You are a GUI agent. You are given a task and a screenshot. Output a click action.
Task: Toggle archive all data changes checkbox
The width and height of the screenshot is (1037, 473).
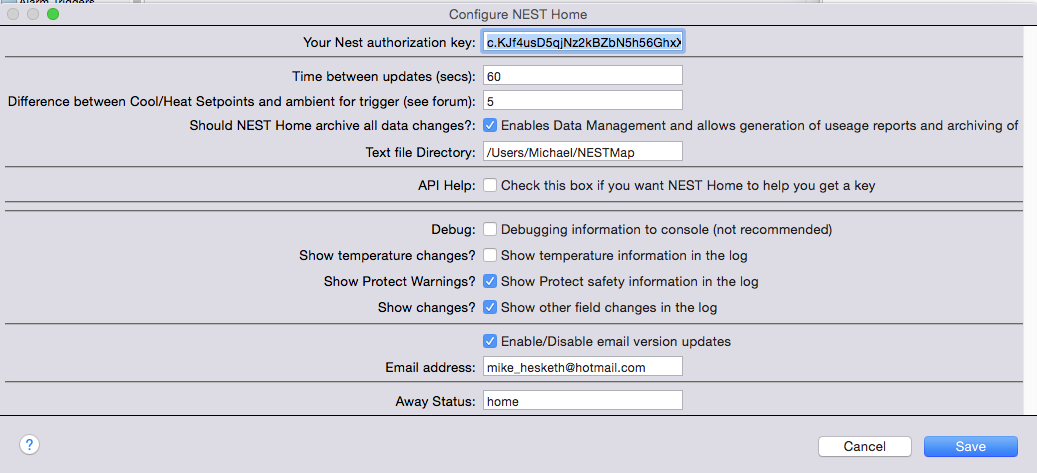tap(489, 124)
